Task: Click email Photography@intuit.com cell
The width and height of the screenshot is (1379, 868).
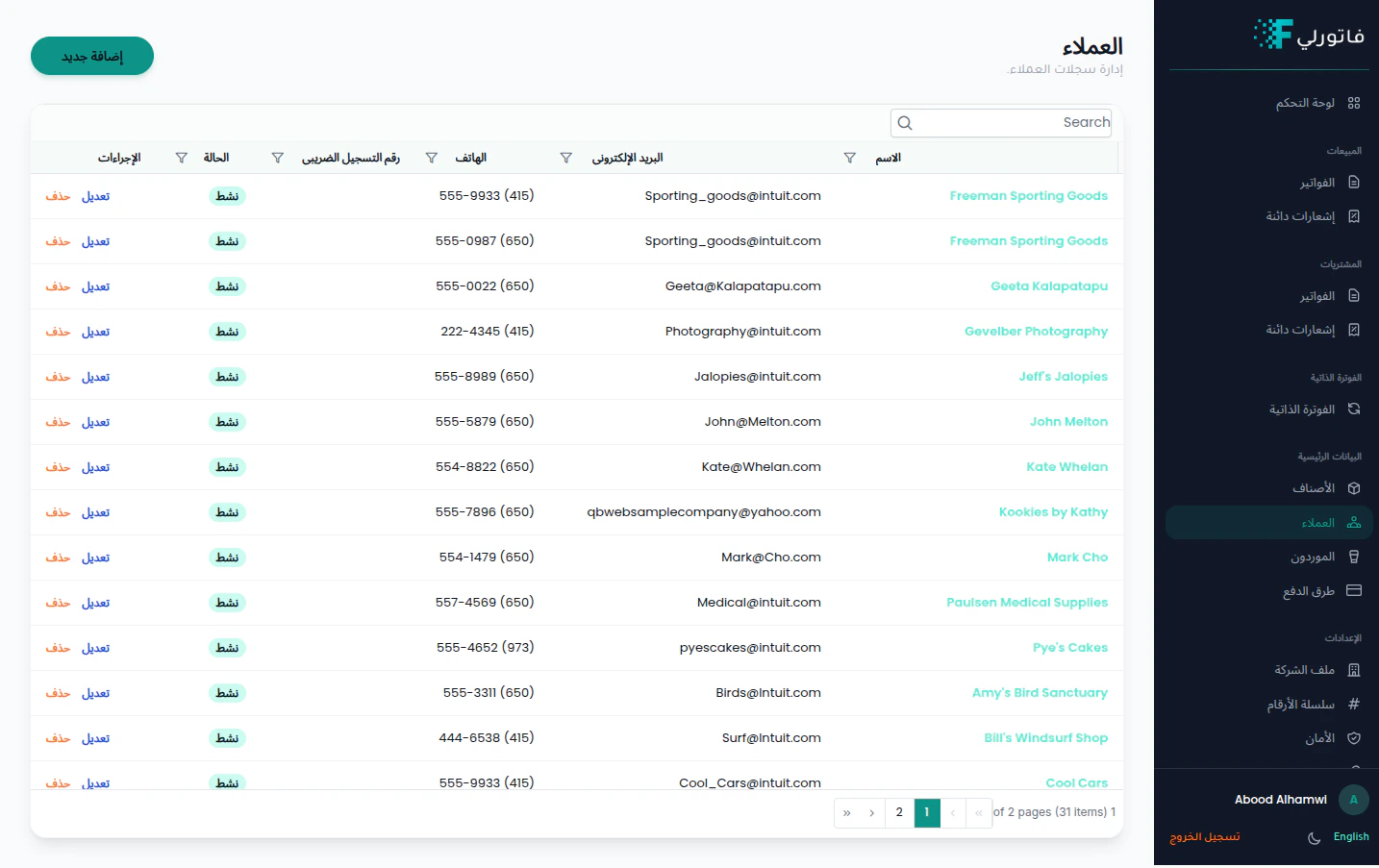Action: [x=742, y=332]
